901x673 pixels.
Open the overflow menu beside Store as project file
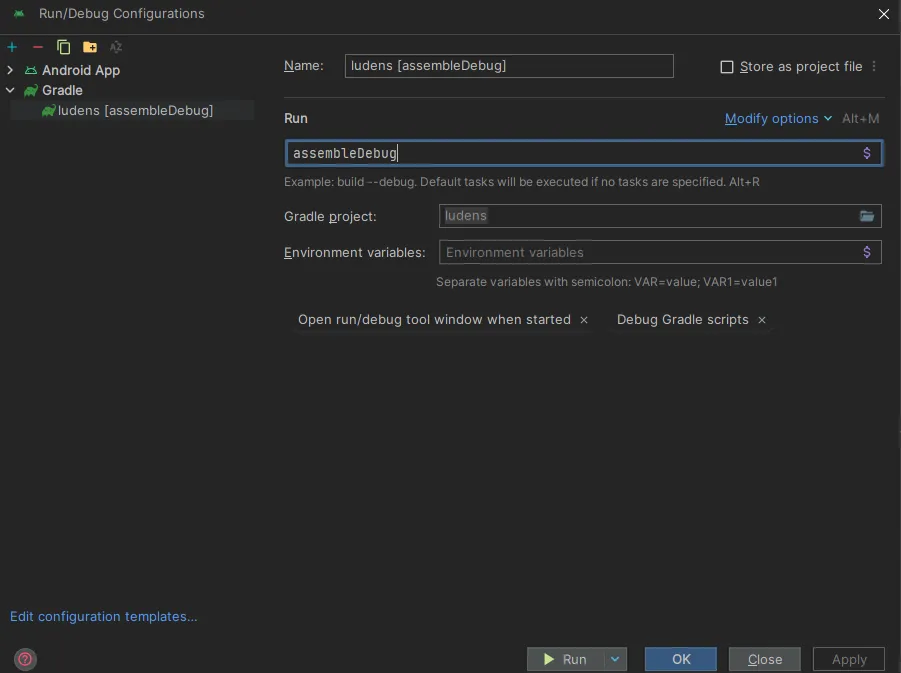point(874,67)
